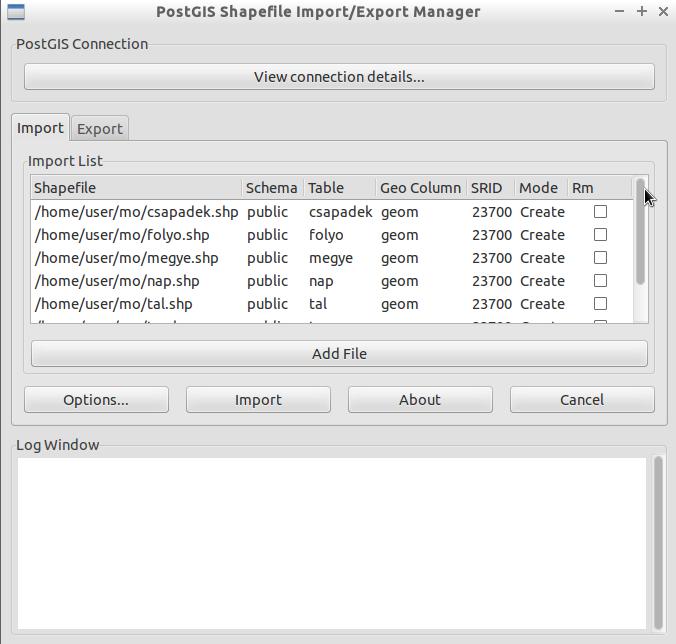Click the Schema column header

pos(272,188)
